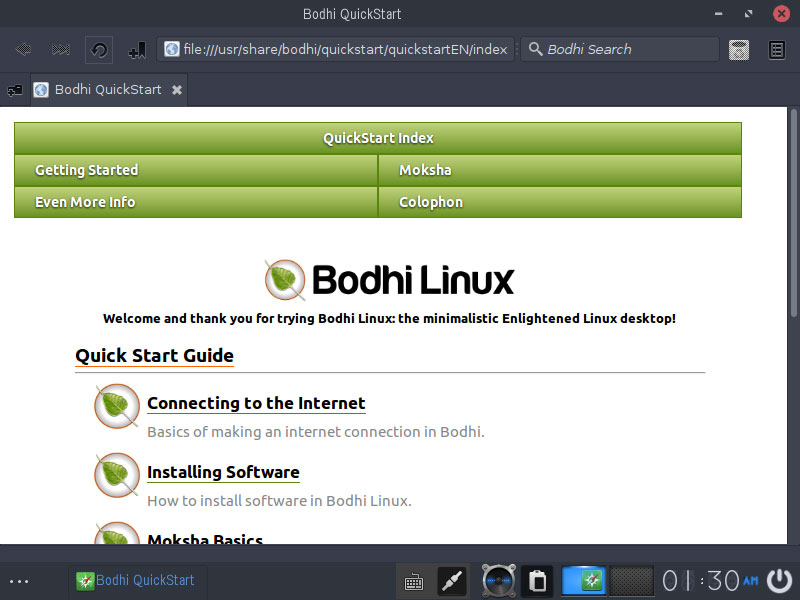800x600 pixels.
Task: Click leaf icon beside Connecting to the Internet
Action: tap(117, 406)
